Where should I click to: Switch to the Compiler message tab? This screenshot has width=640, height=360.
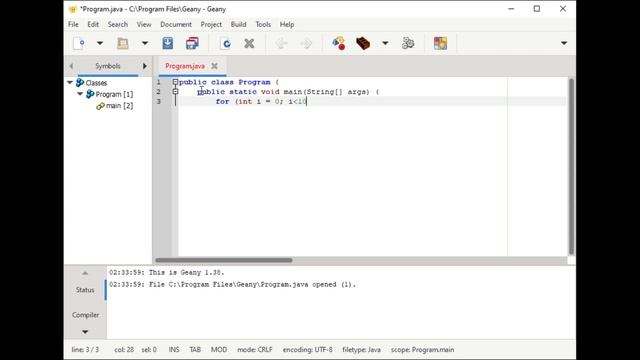(85, 315)
